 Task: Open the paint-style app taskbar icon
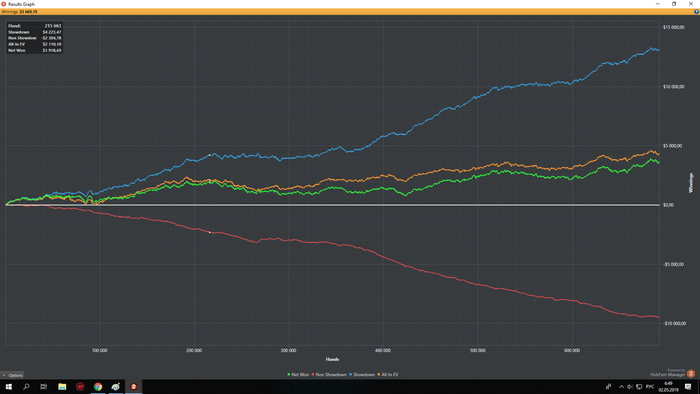tap(116, 386)
